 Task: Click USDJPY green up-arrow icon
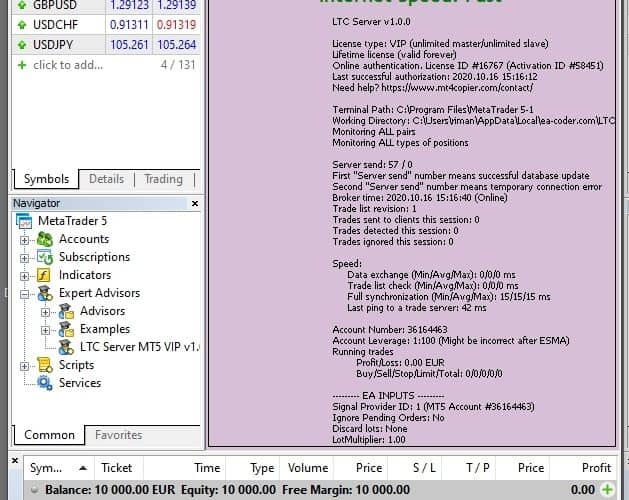point(22,45)
